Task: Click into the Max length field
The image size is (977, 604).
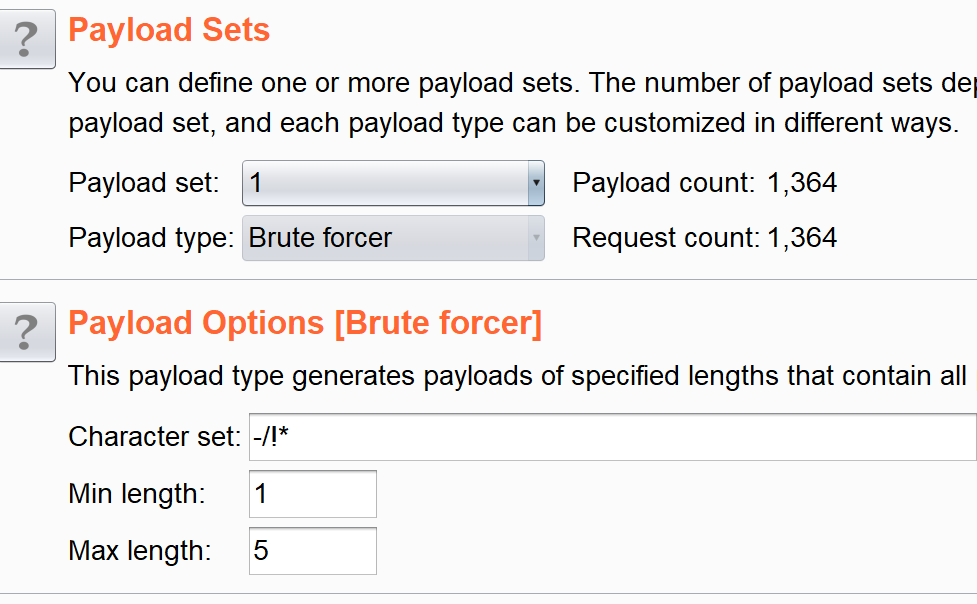Action: (313, 551)
